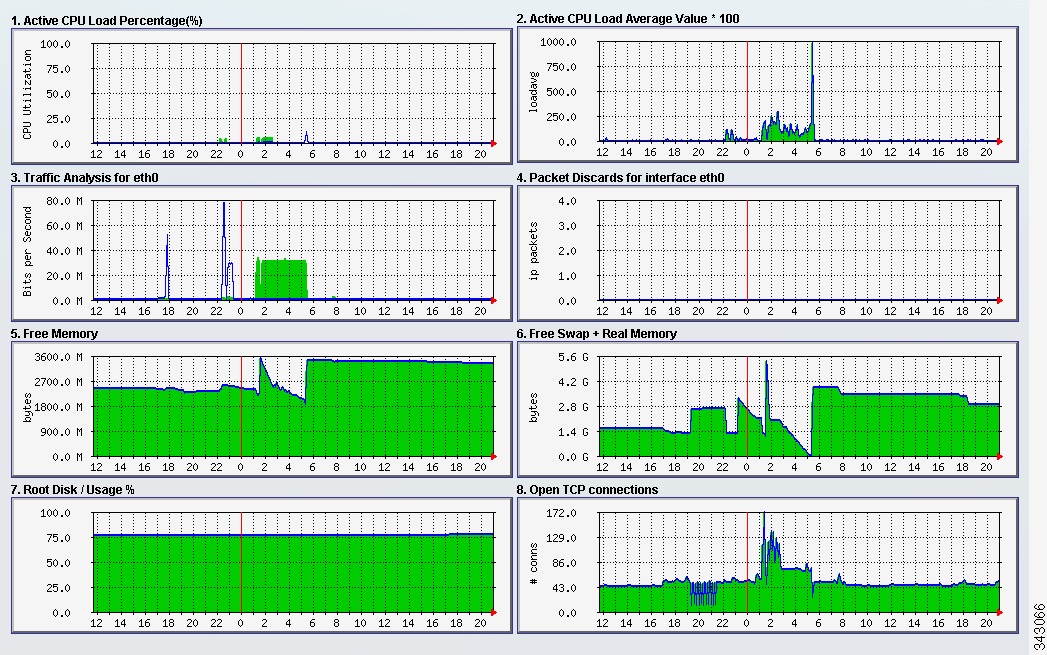1047x655 pixels.
Task: Click the '3600.0 M' value on Free Memory axis
Action: 59,357
